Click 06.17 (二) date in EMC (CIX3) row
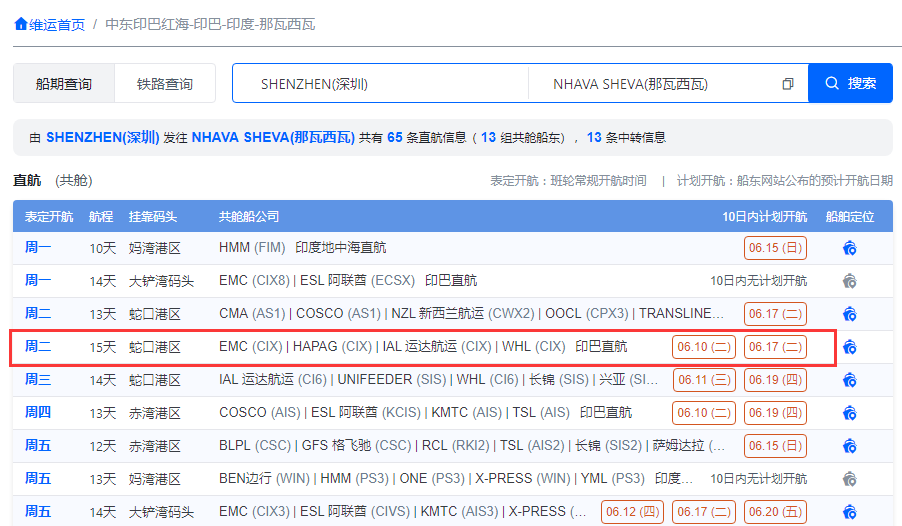 click(704, 512)
